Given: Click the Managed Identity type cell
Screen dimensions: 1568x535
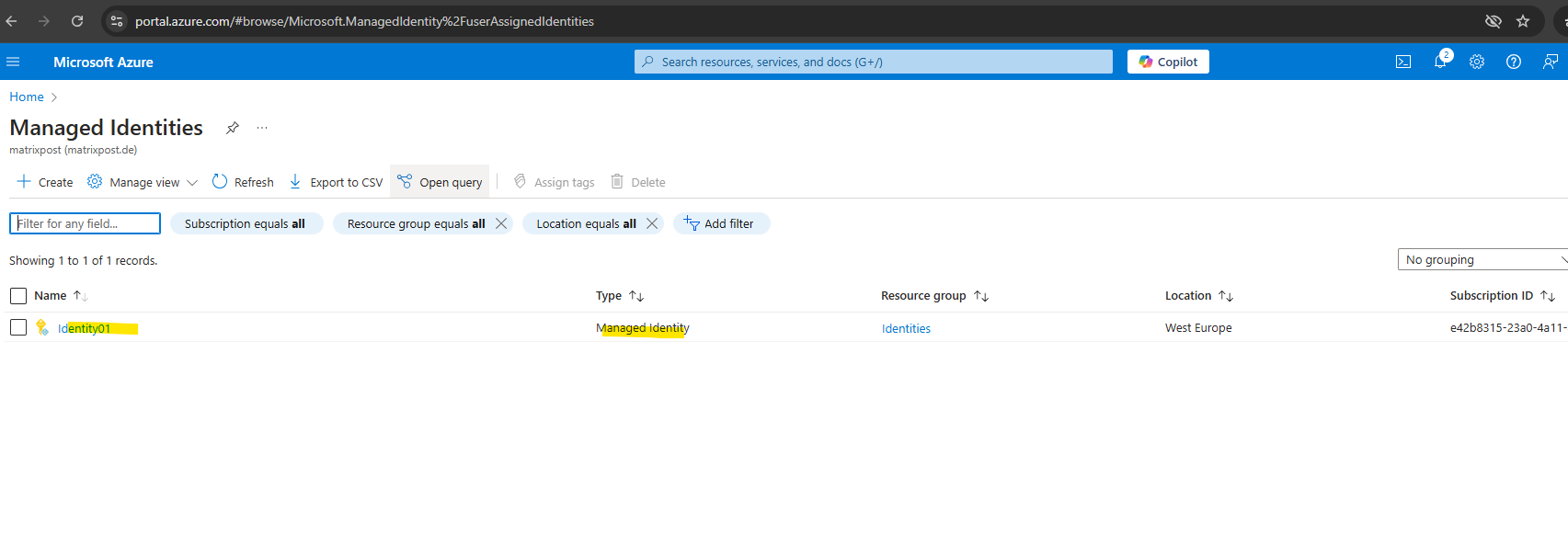Looking at the screenshot, I should click(643, 328).
